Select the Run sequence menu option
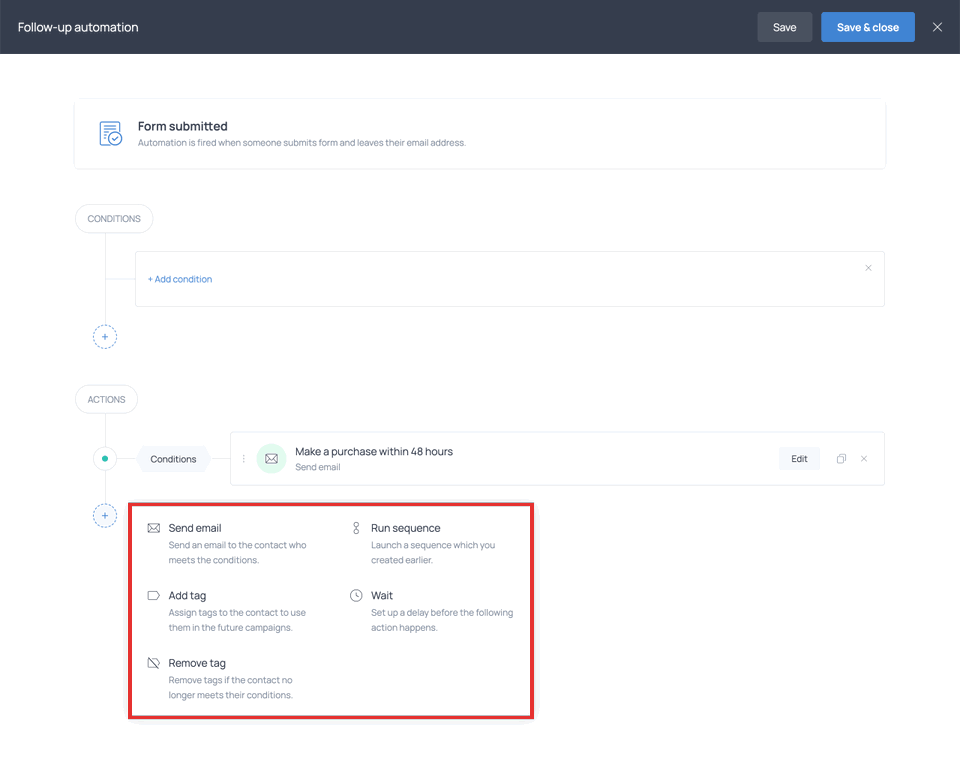This screenshot has width=960, height=780. tap(405, 528)
